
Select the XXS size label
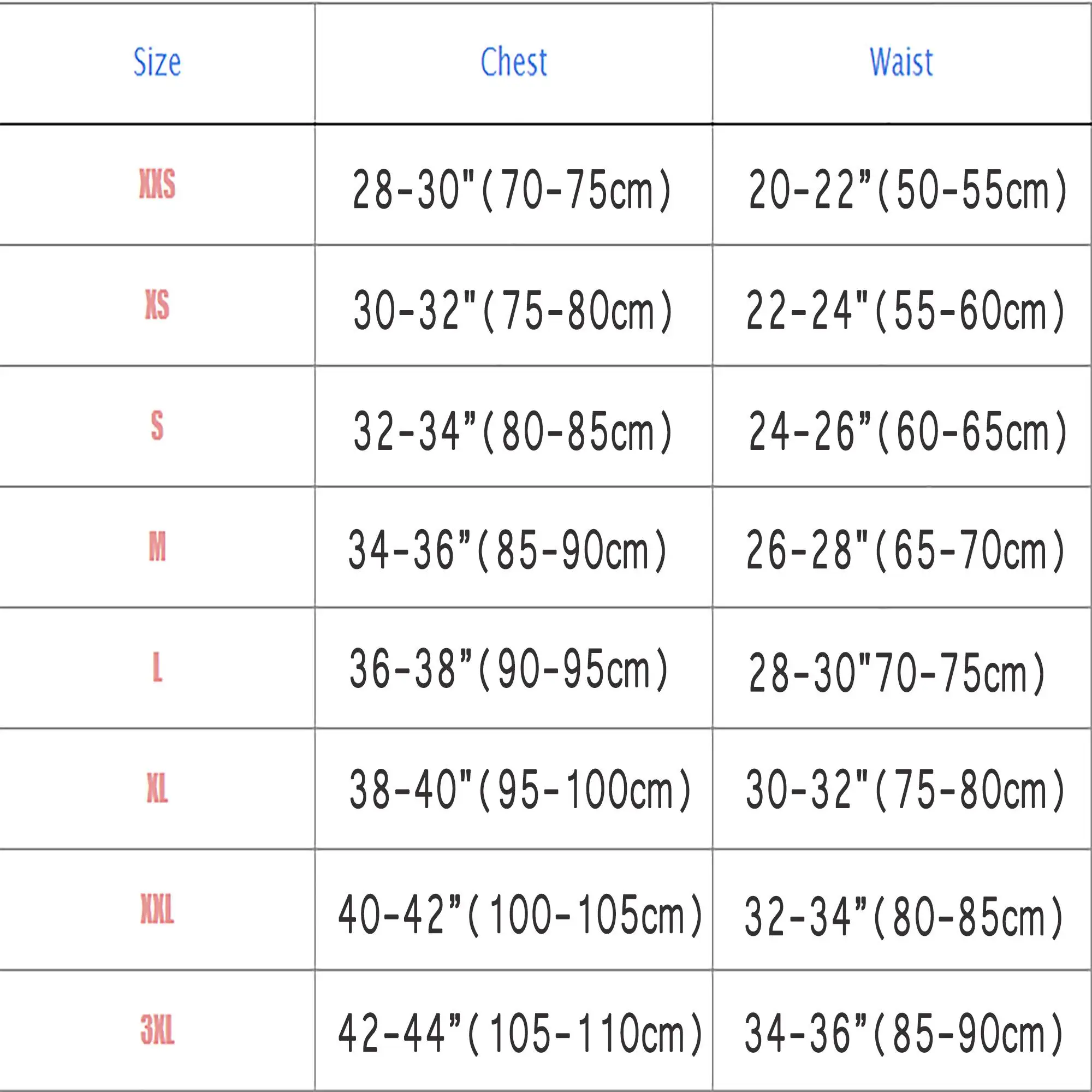tap(157, 184)
